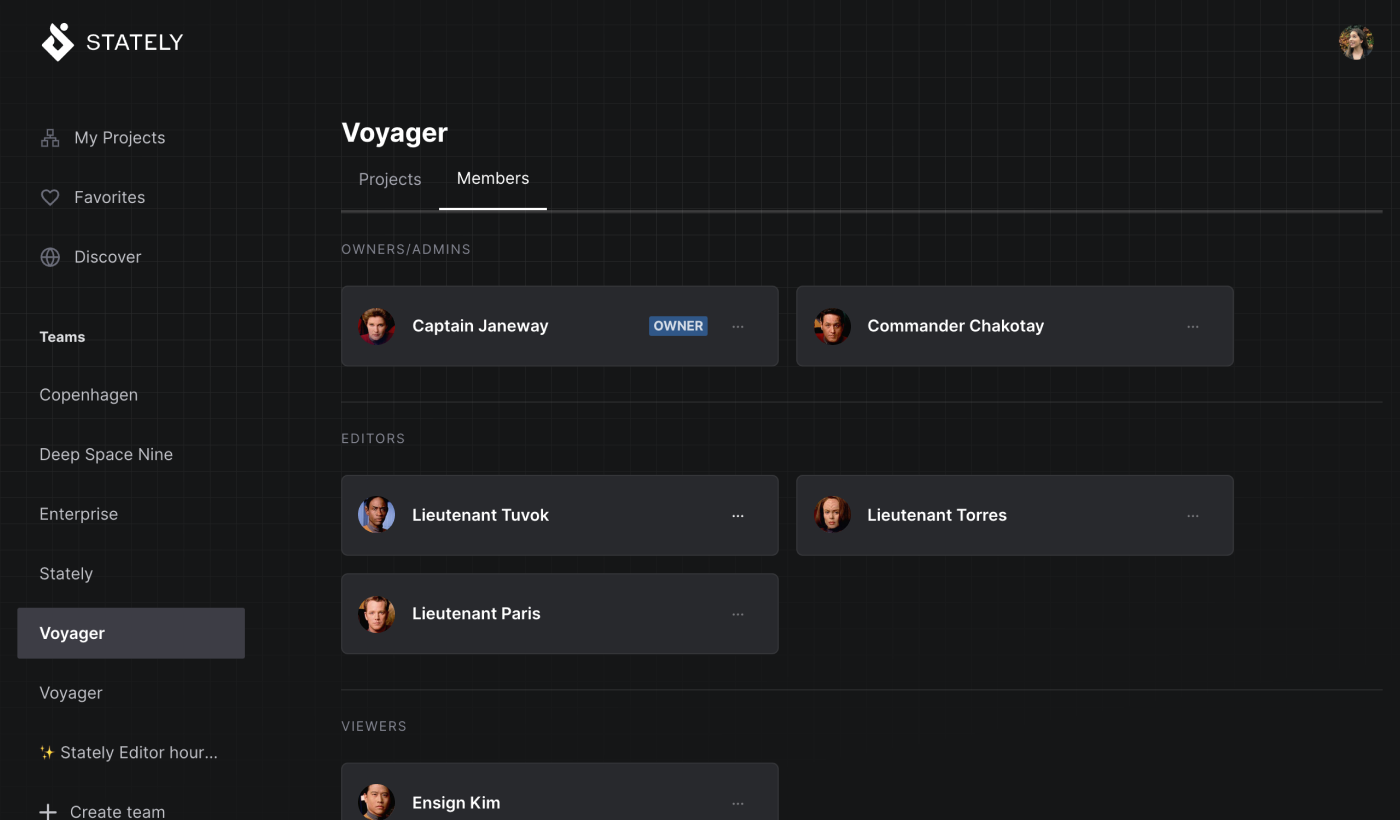
Task: Open the Copenhagen team
Action: point(89,395)
